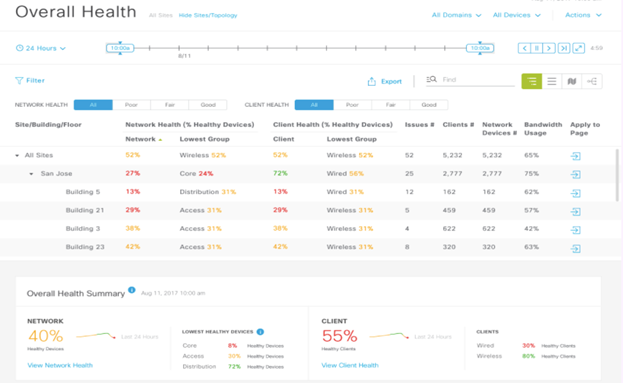Open View Network Health link
Viewport: 623px width, 383px height.
click(x=60, y=365)
